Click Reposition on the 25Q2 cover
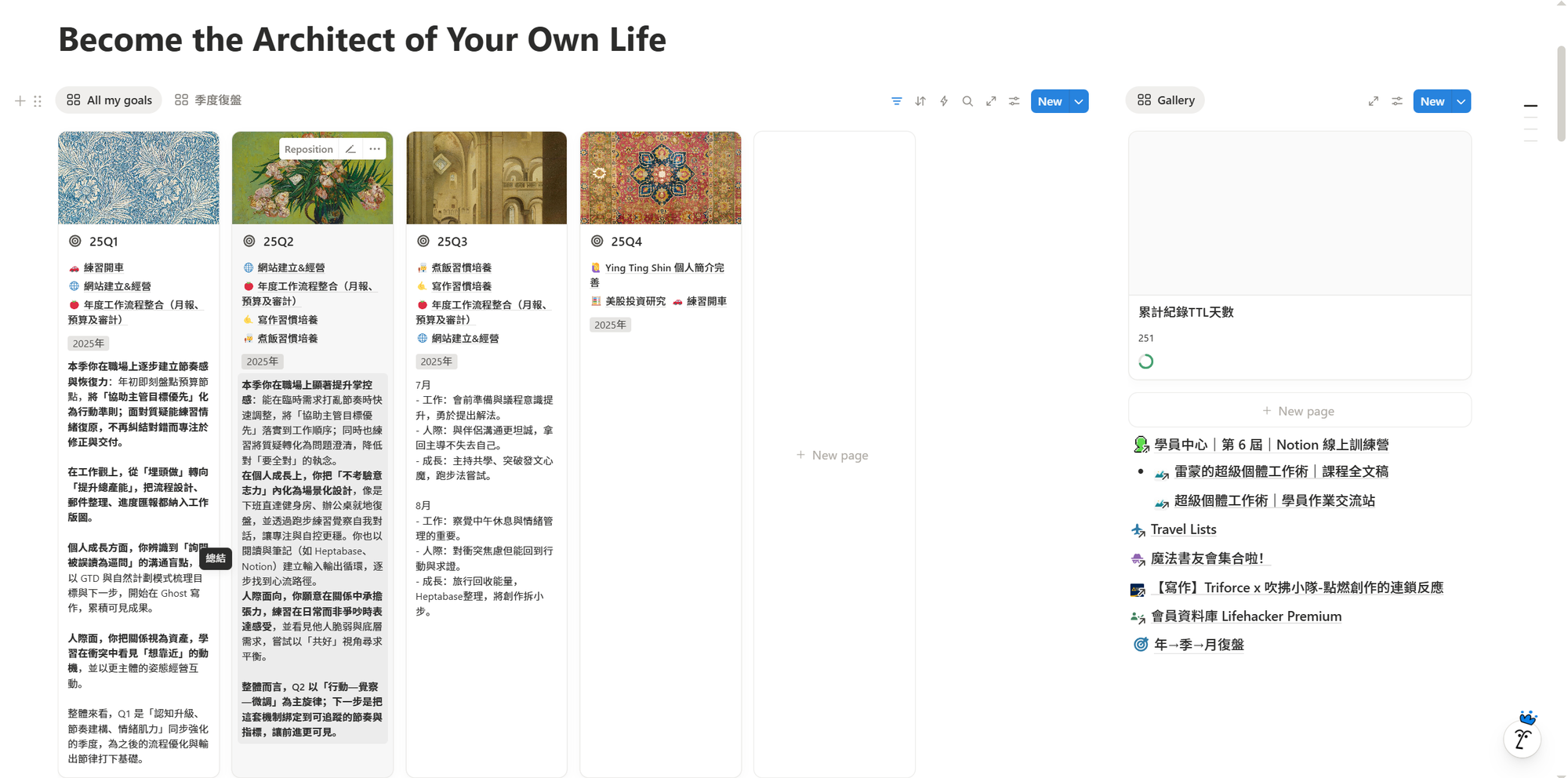The image size is (1568, 778). point(309,149)
